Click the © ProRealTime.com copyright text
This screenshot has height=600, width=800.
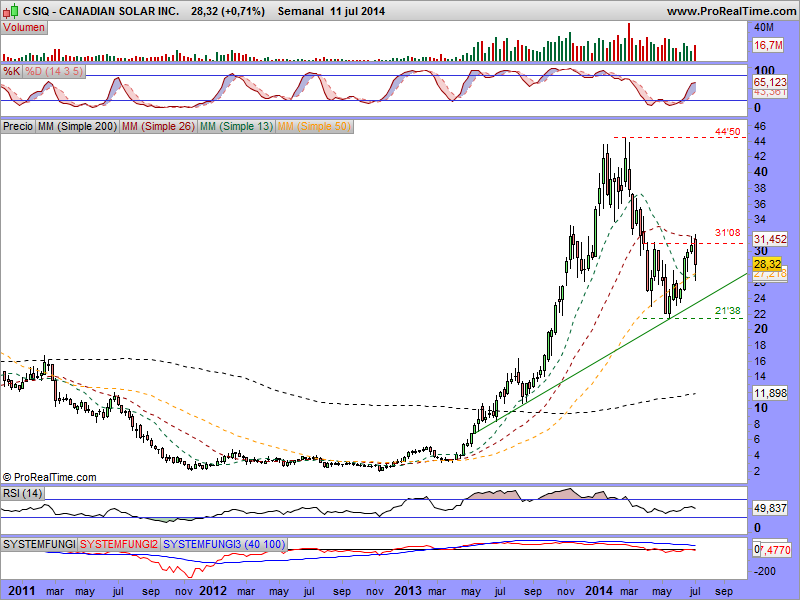tap(49, 478)
